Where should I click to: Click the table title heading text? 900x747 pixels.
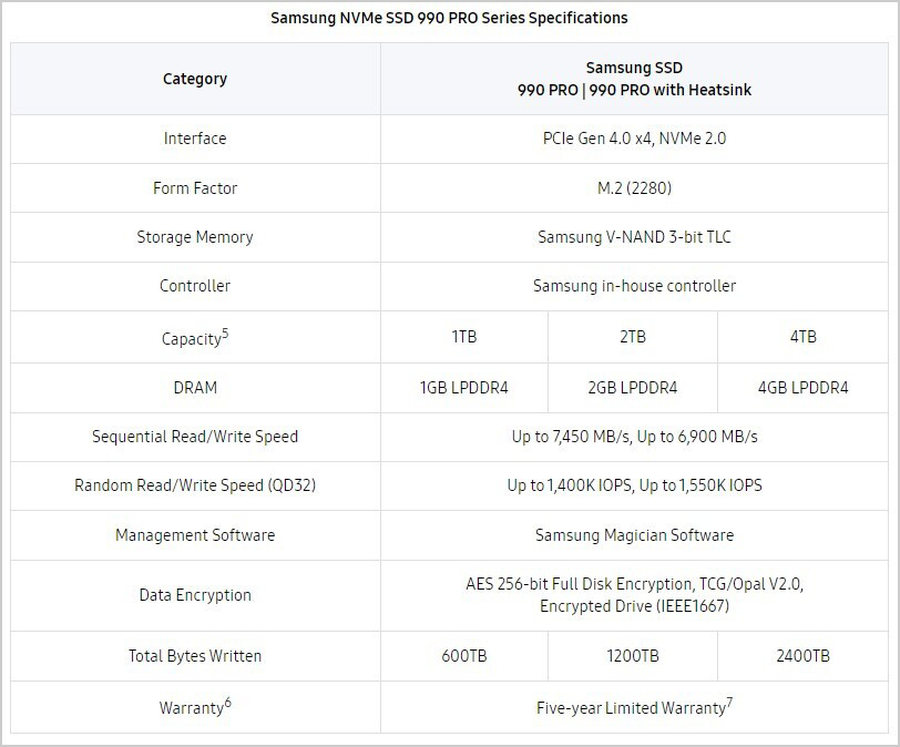pyautogui.click(x=449, y=18)
